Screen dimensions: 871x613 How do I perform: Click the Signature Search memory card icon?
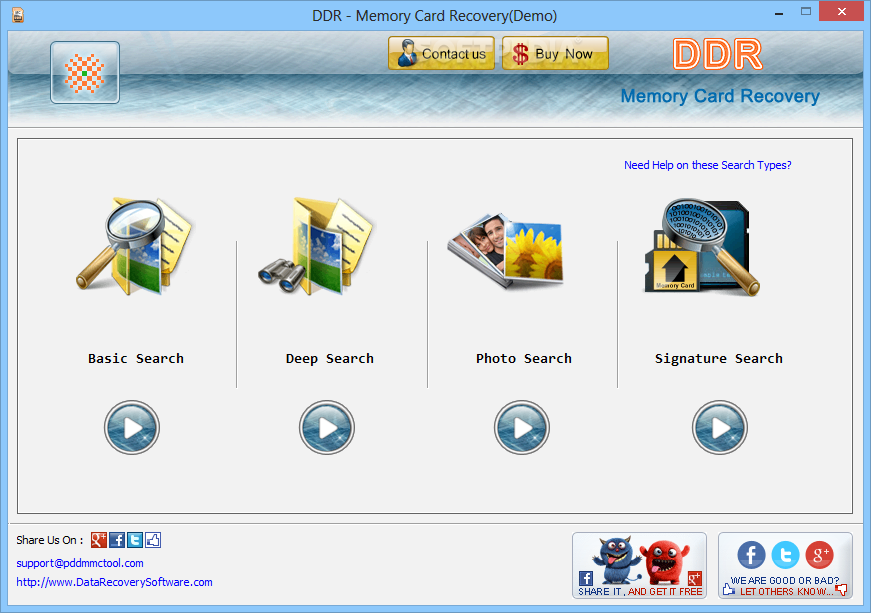[x=702, y=247]
